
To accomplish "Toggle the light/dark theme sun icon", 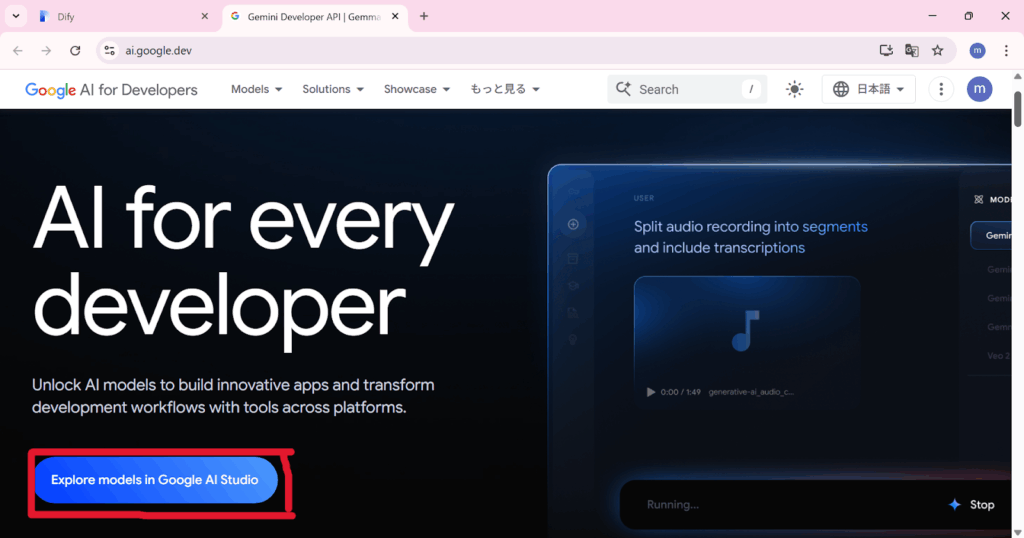I will (794, 89).
